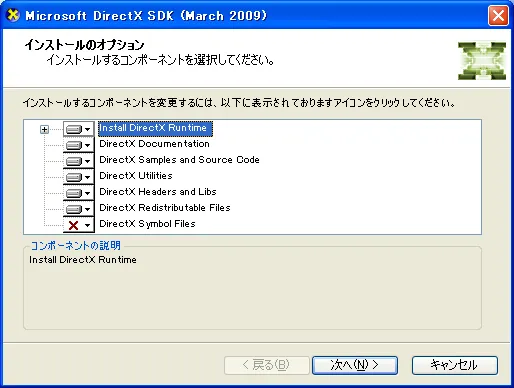Viewport: 514px width, 388px height.
Task: Open install-state dropdown for Install DirectX Runtime
Action: coord(79,129)
